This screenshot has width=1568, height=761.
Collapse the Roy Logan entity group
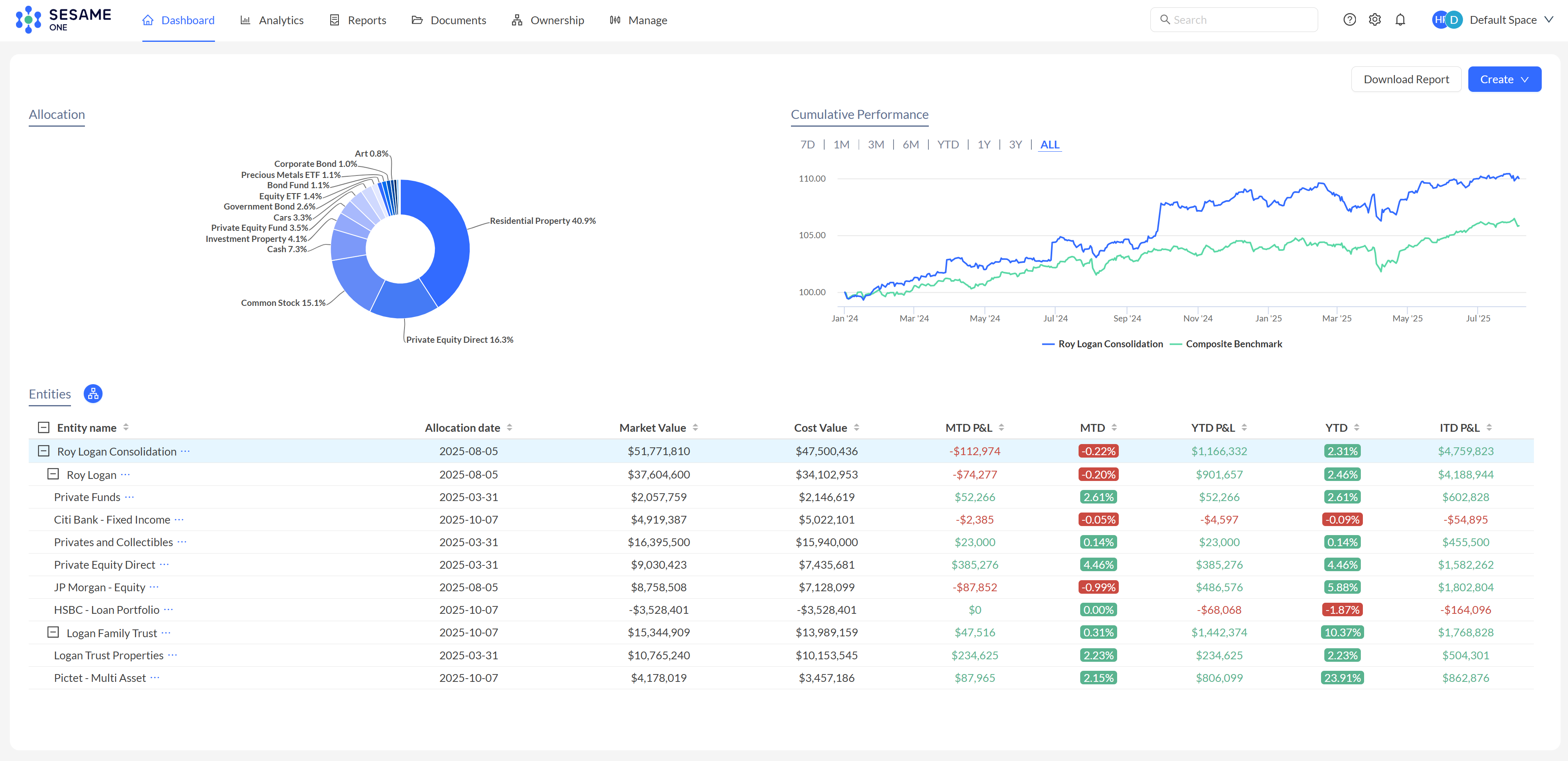[53, 474]
